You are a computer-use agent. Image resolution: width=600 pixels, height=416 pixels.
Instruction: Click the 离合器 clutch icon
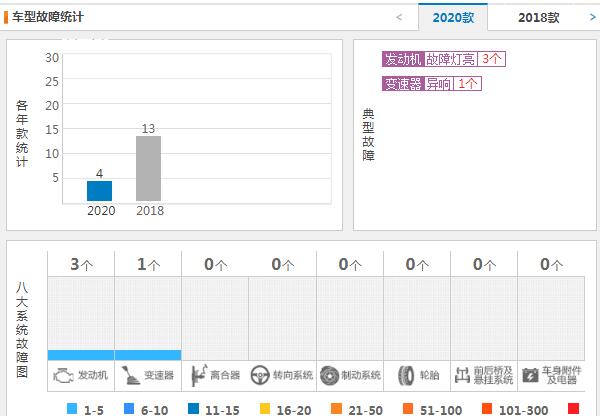point(199,375)
